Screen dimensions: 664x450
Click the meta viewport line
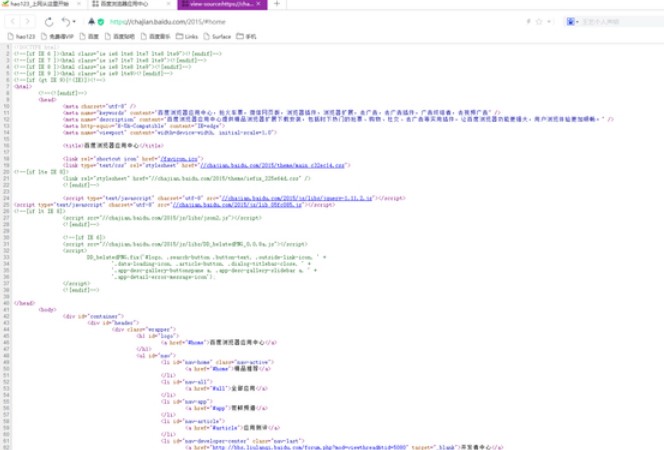[x=170, y=133]
